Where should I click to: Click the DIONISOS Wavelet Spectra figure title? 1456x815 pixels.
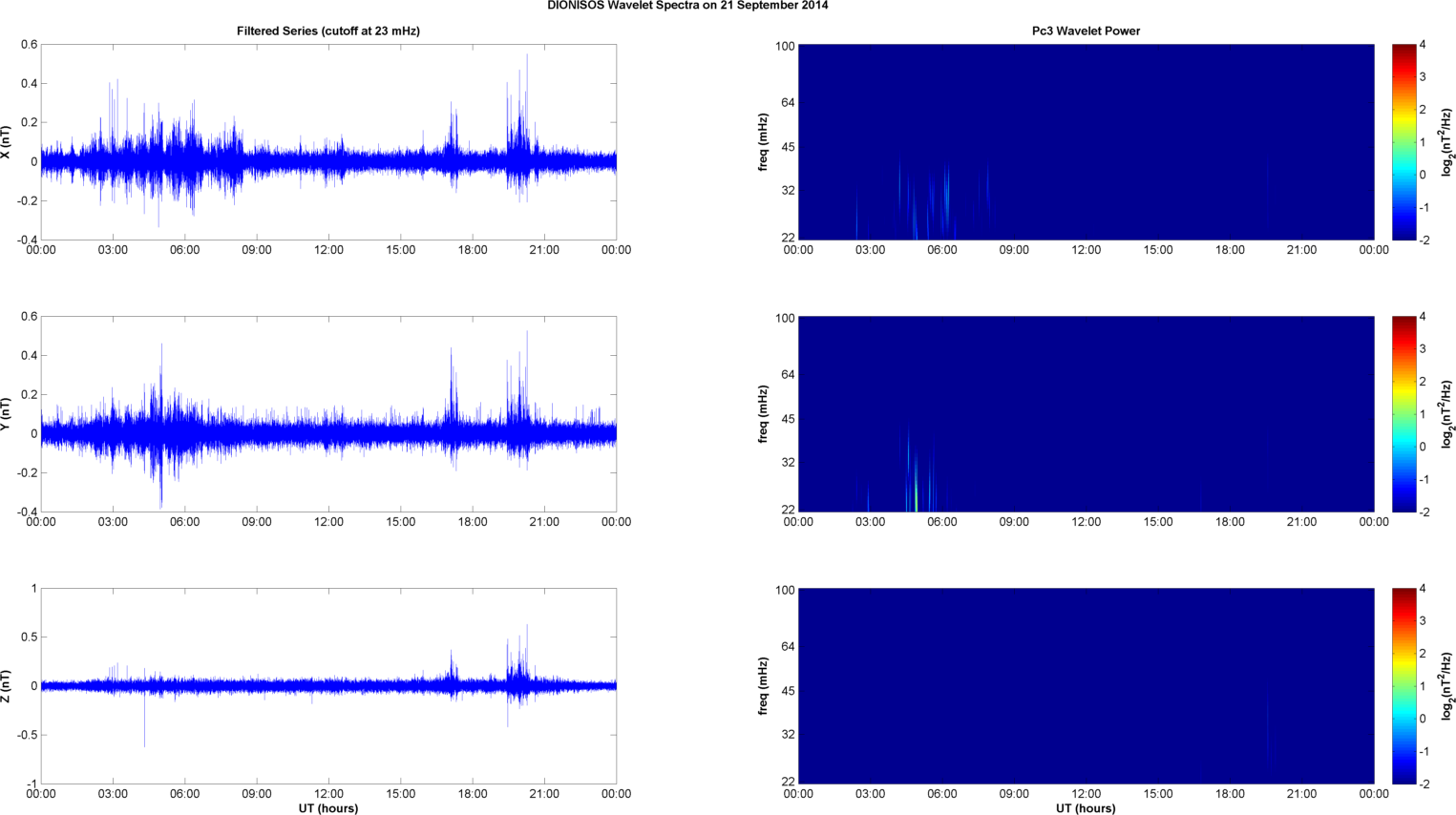point(687,6)
